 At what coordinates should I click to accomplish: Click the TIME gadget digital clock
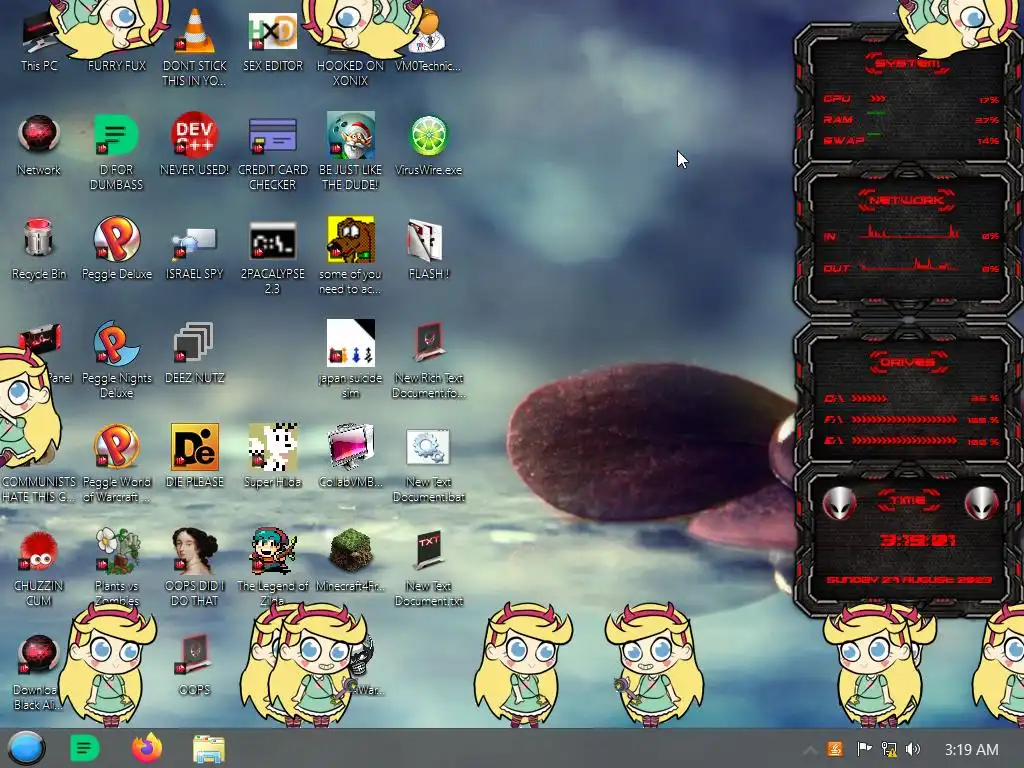(918, 540)
